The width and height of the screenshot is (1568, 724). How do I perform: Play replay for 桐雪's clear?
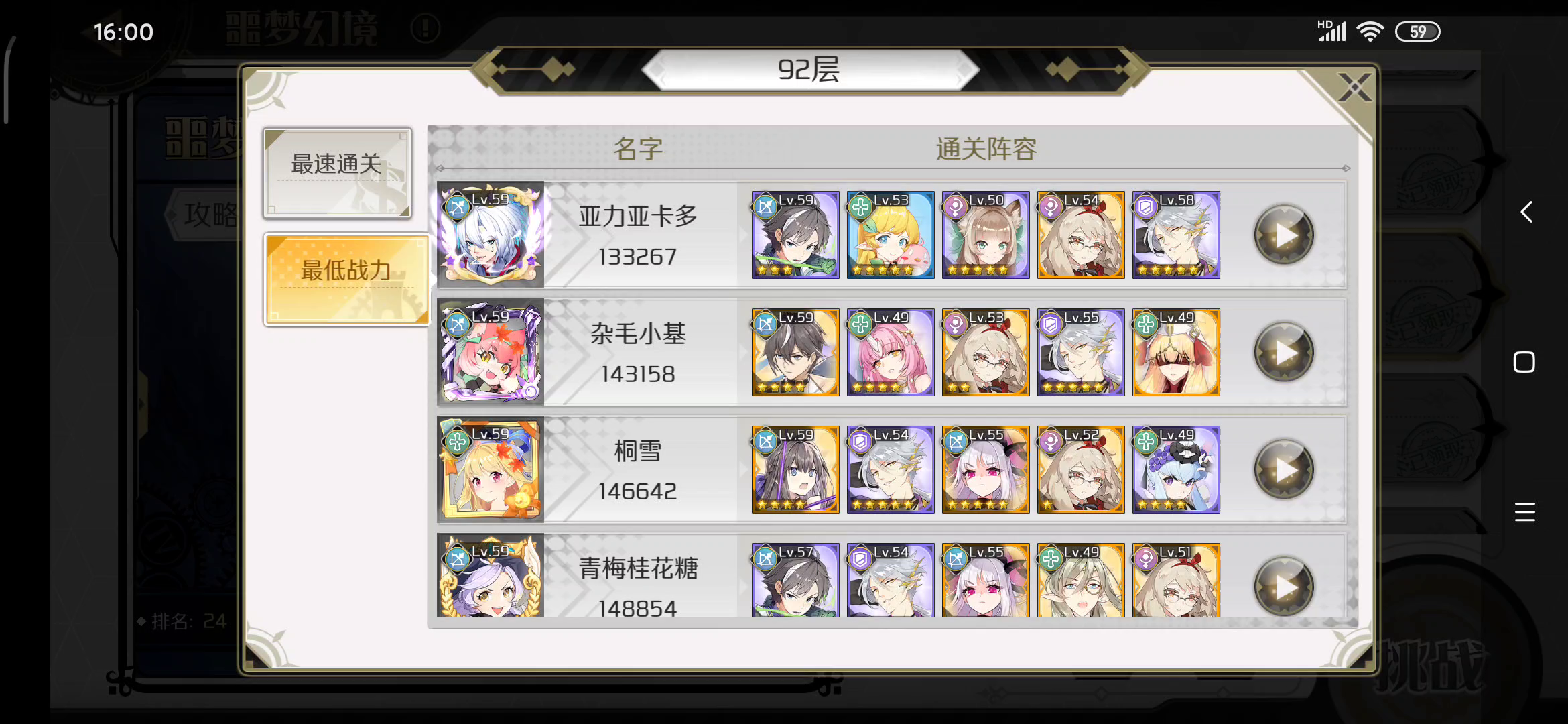coord(1284,470)
